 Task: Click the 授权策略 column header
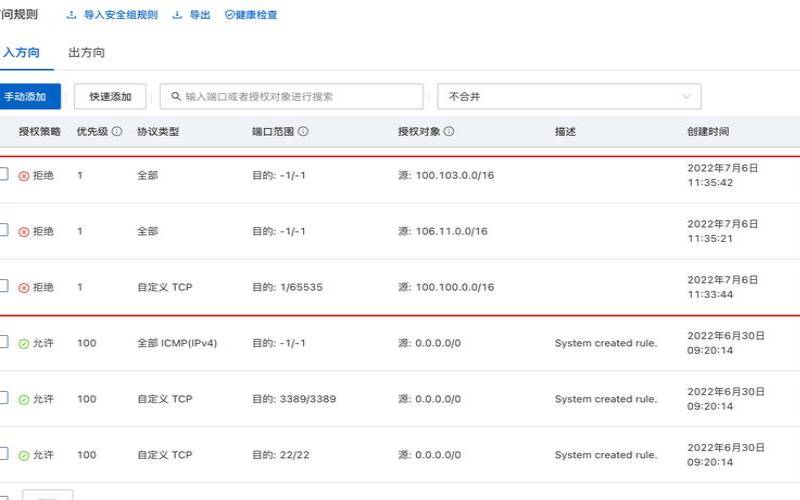point(40,132)
